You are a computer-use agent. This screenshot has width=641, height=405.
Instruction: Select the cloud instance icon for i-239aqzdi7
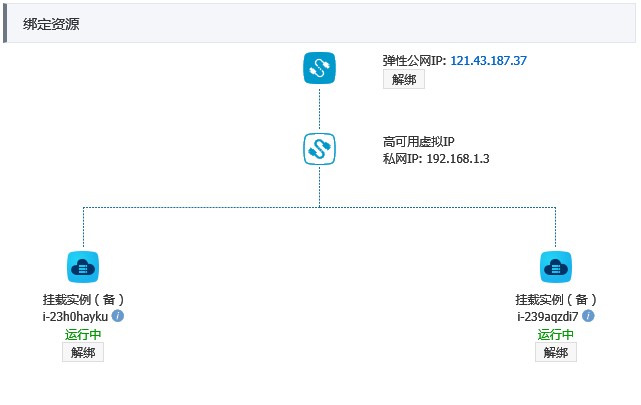555,267
